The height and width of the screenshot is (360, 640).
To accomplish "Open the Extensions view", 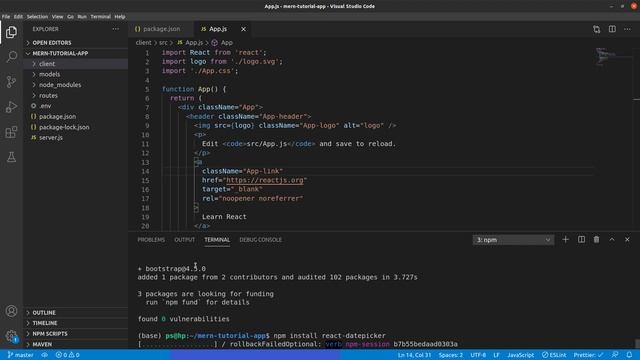I will pos(11,132).
